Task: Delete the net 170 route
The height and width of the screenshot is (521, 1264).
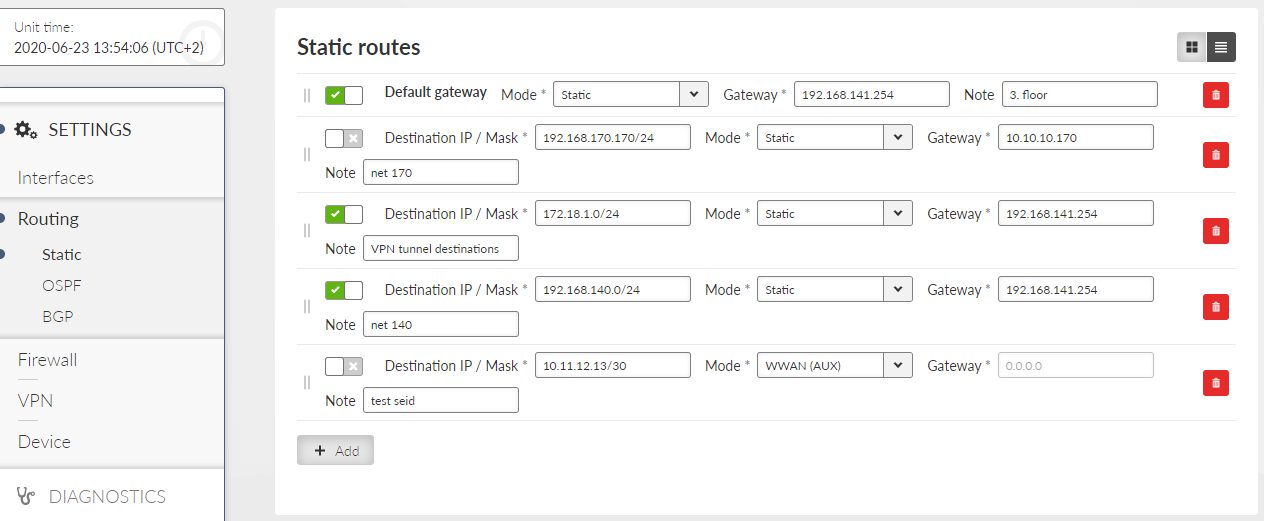Action: [x=1215, y=155]
